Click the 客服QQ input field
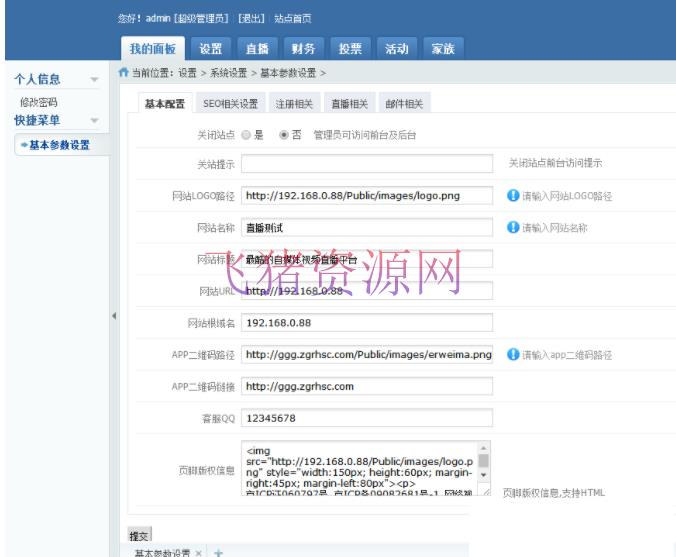This screenshot has height=557, width=676. click(x=366, y=418)
